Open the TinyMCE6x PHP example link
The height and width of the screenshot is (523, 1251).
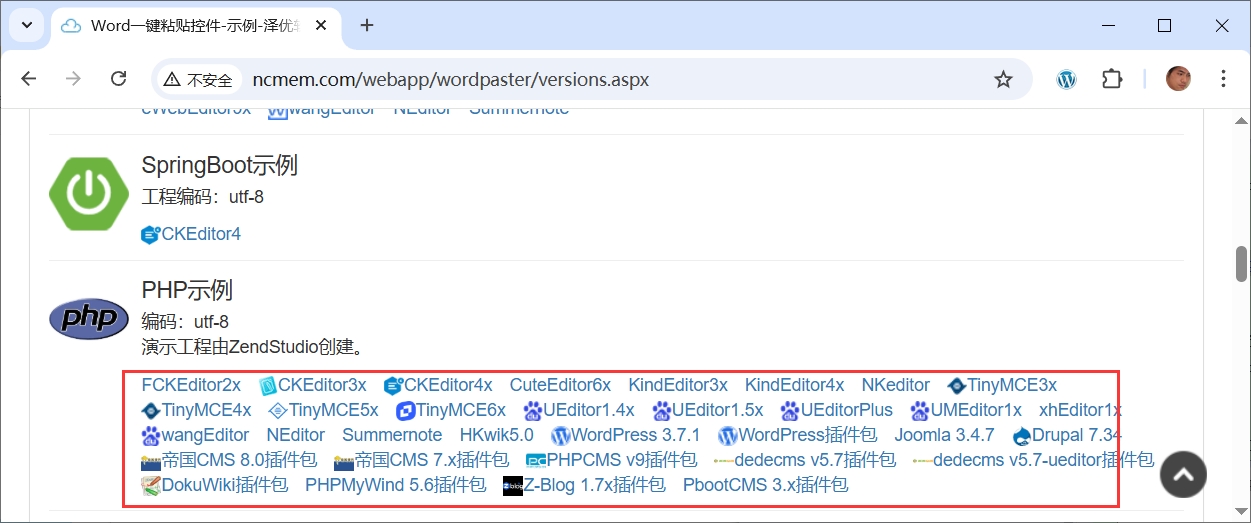point(451,410)
